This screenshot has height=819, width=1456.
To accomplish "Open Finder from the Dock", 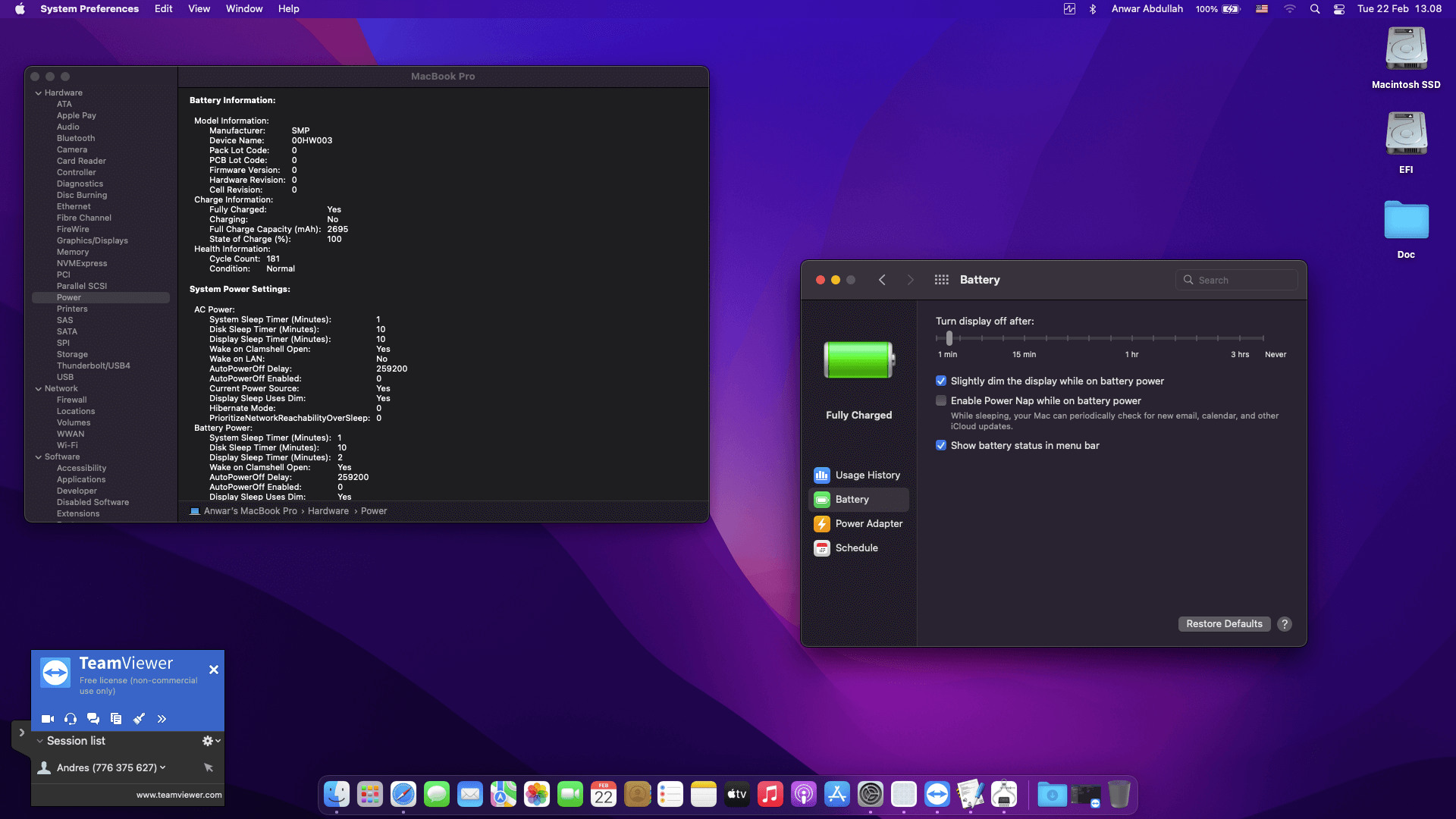I will coord(337,794).
